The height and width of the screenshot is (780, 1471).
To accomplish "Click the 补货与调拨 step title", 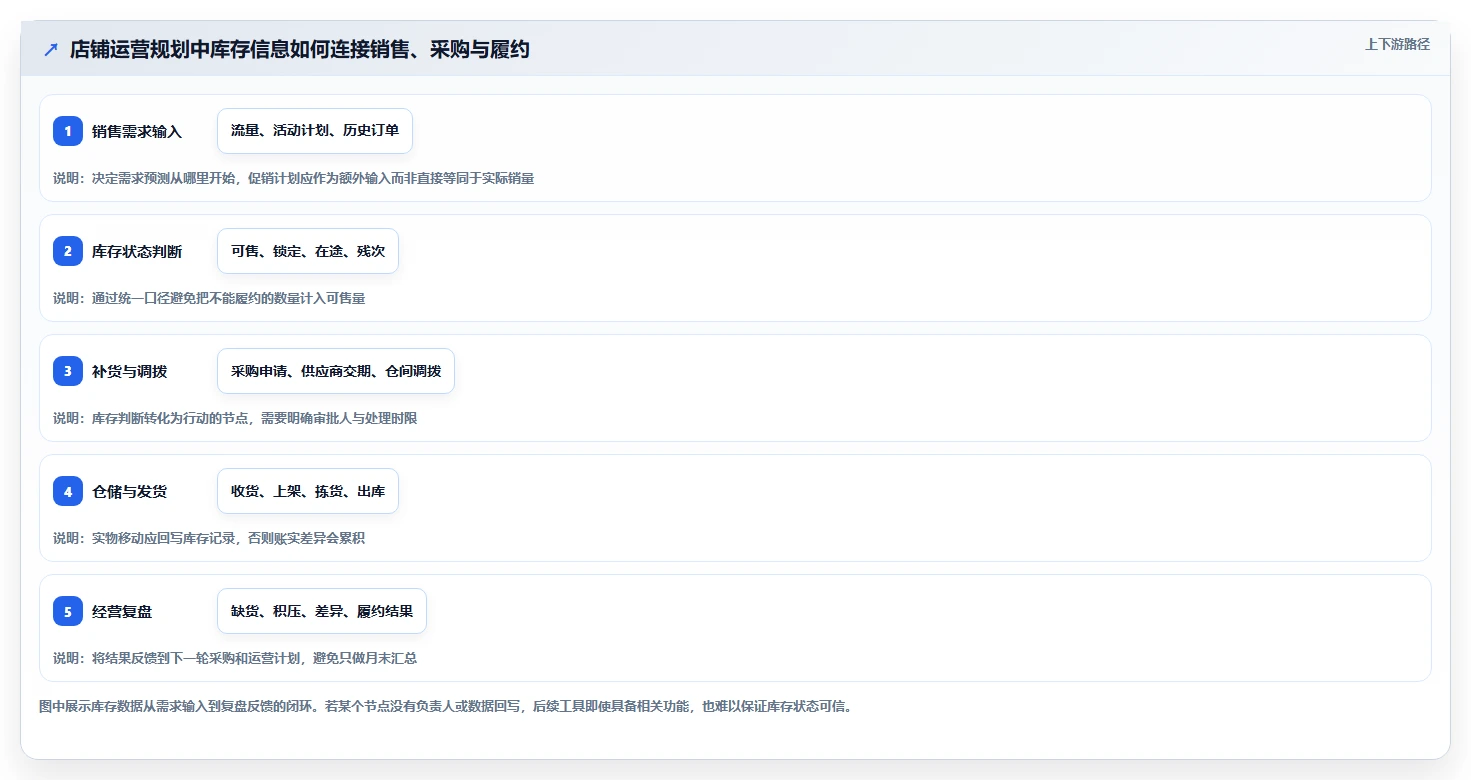I will click(x=130, y=371).
